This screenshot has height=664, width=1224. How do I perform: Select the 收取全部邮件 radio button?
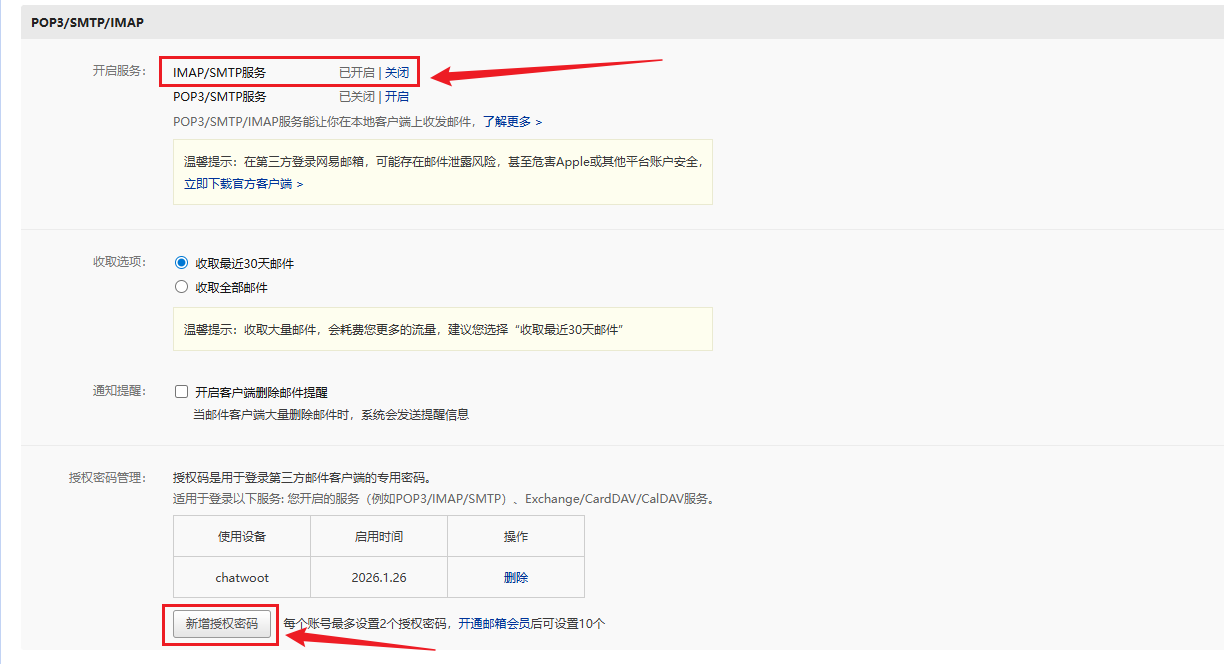(181, 287)
